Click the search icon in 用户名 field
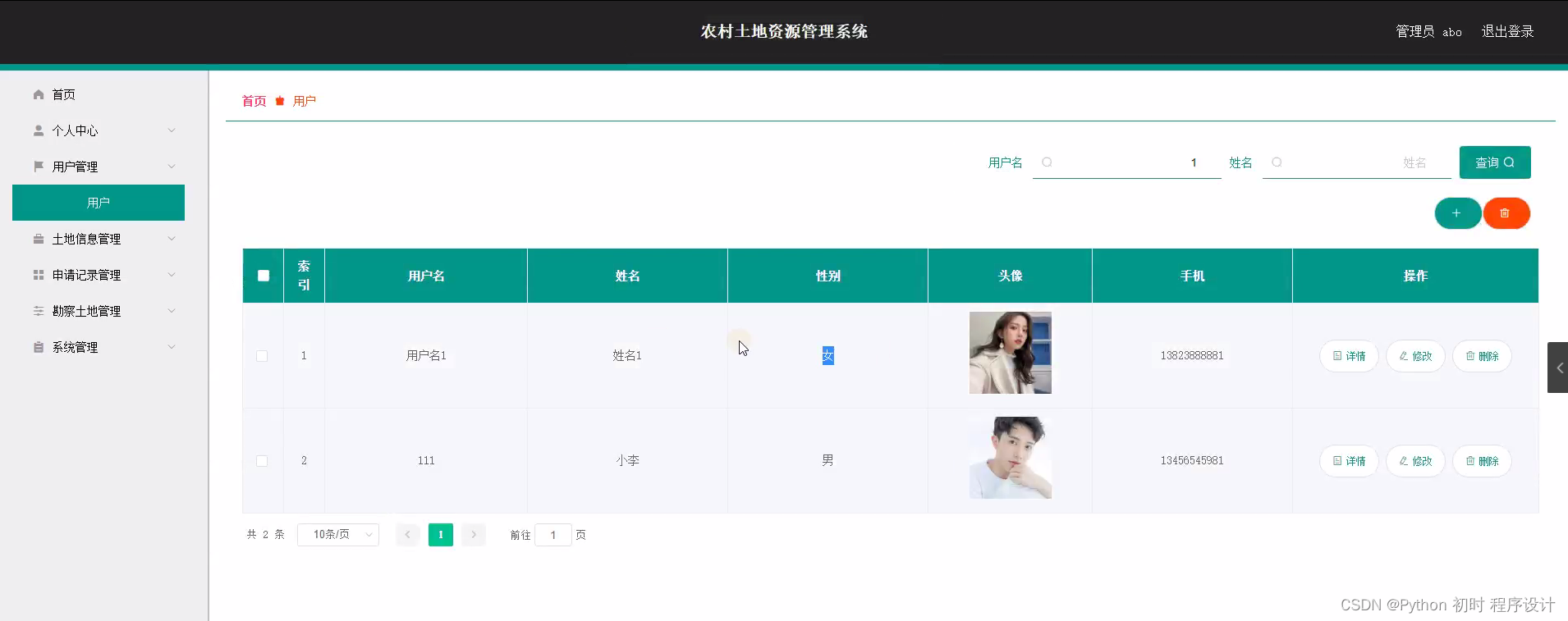This screenshot has height=621, width=1568. point(1047,162)
